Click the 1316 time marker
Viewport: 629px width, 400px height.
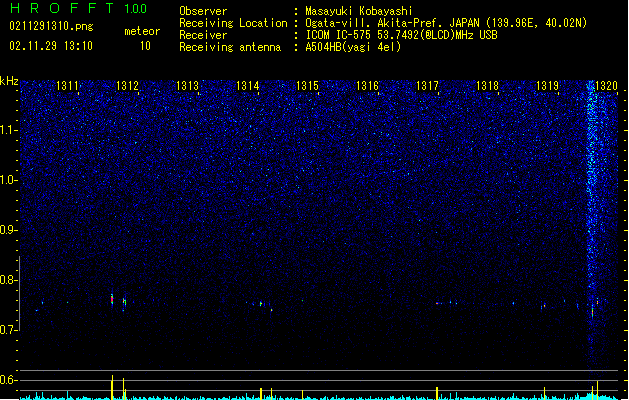(x=367, y=85)
